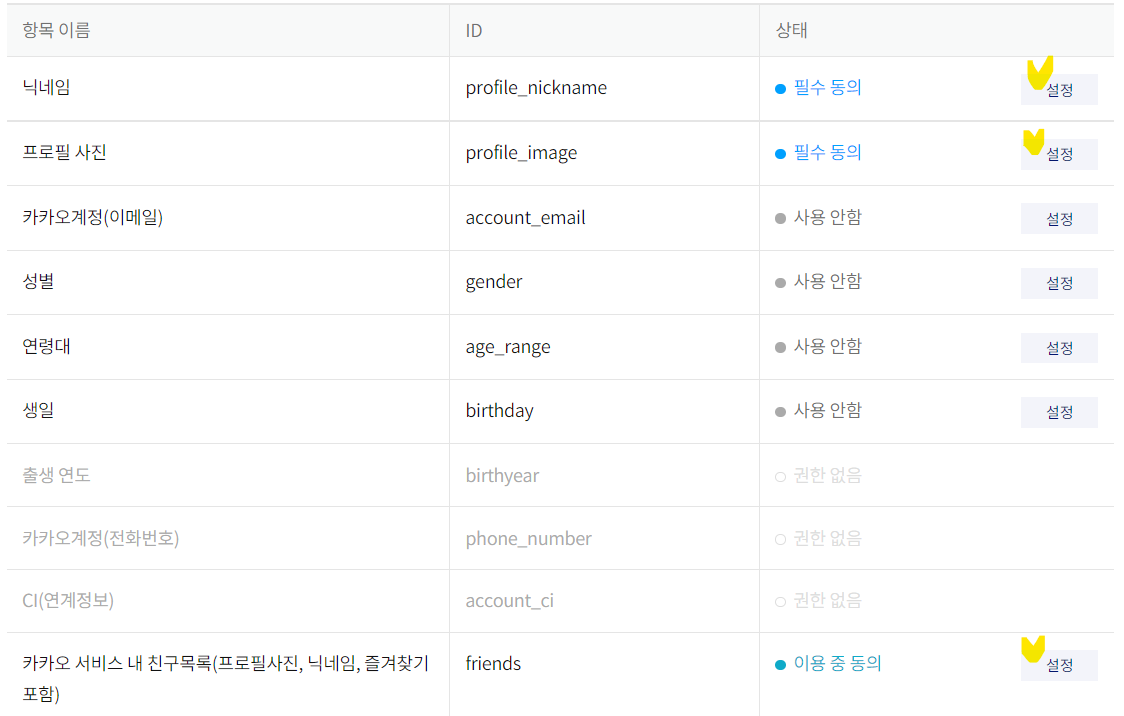This screenshot has height=716, width=1124.
Task: Click the blue status dot beside profile_image
Action: coord(780,153)
